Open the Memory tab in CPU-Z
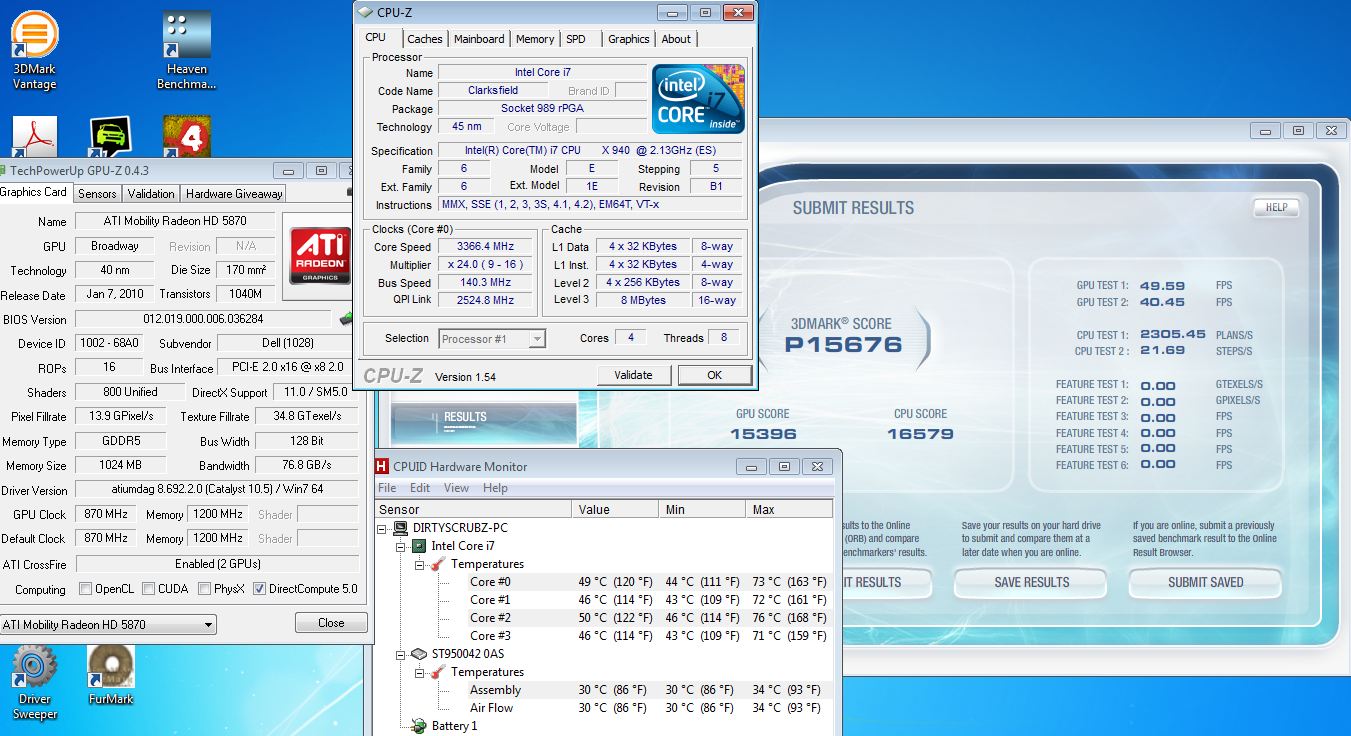This screenshot has height=736, width=1351. click(x=535, y=39)
